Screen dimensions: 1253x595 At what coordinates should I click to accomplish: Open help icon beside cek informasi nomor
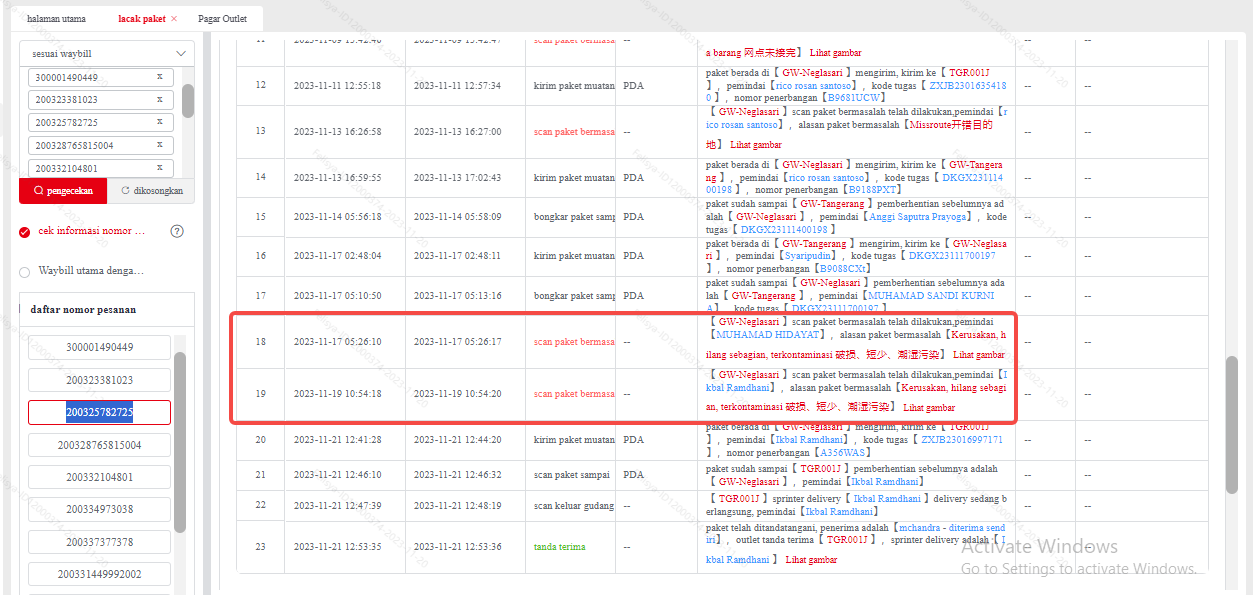(177, 231)
